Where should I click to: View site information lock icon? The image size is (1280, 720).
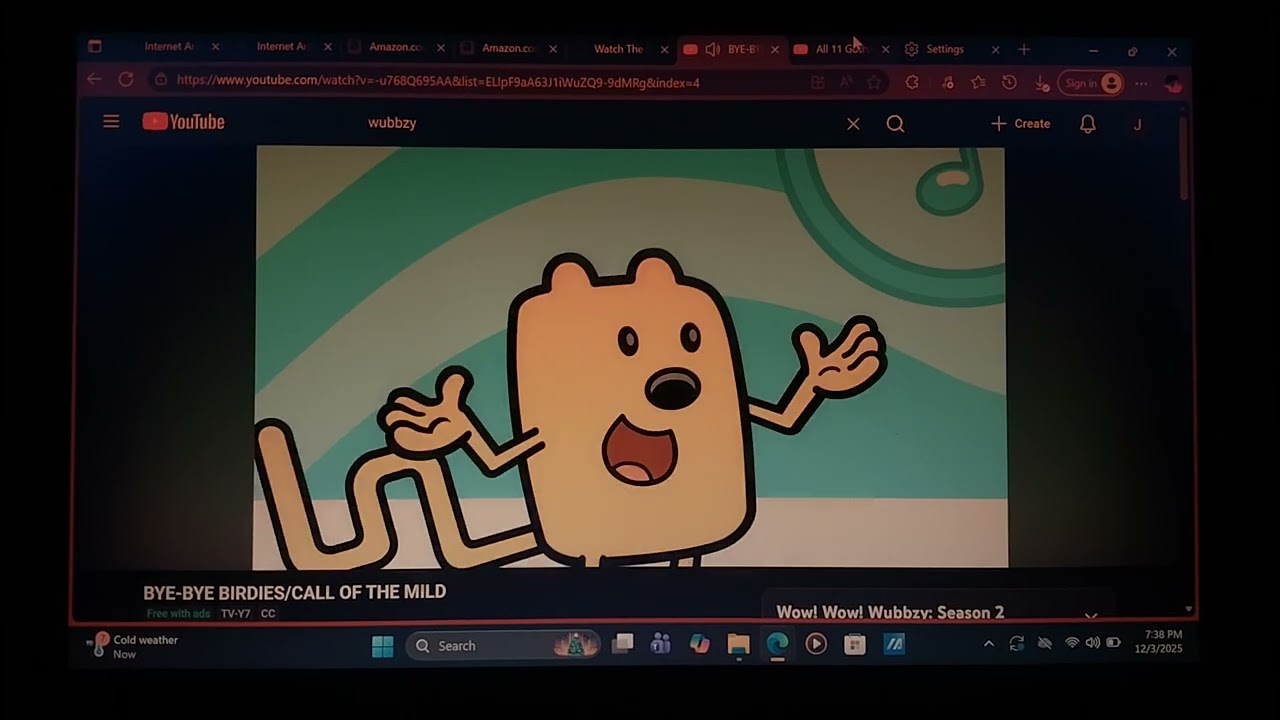pos(160,80)
